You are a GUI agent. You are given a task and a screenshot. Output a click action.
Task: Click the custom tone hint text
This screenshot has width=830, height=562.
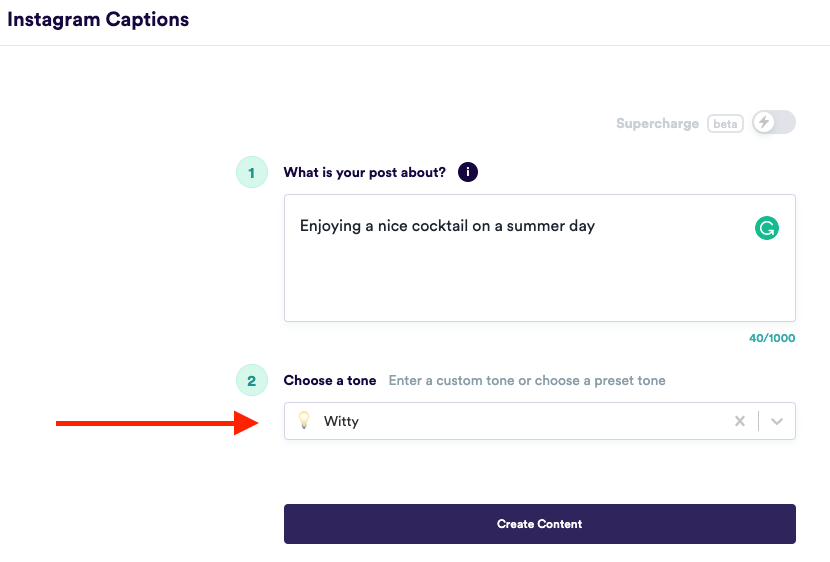527,380
